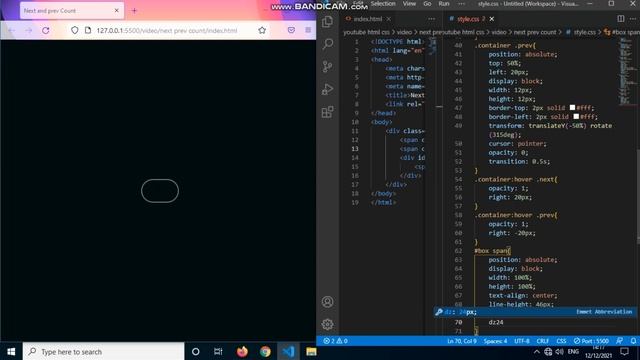The width and height of the screenshot is (640, 360).
Task: Change file encoding UTF-8
Action: [x=522, y=341]
